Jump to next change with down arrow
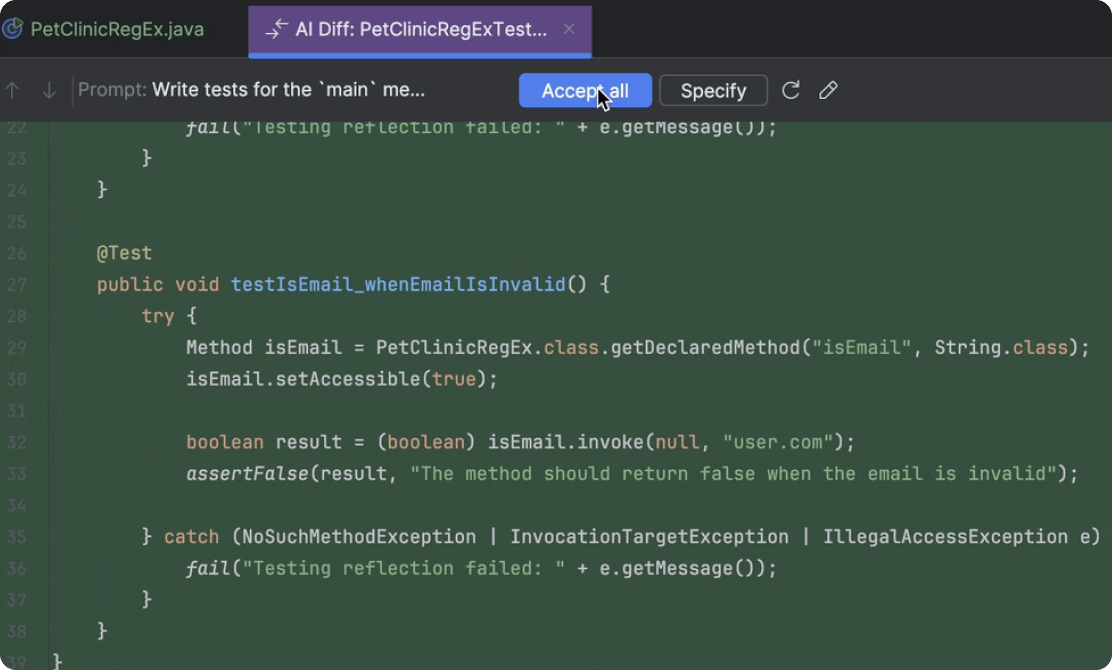Image resolution: width=1112 pixels, height=670 pixels. (48, 91)
